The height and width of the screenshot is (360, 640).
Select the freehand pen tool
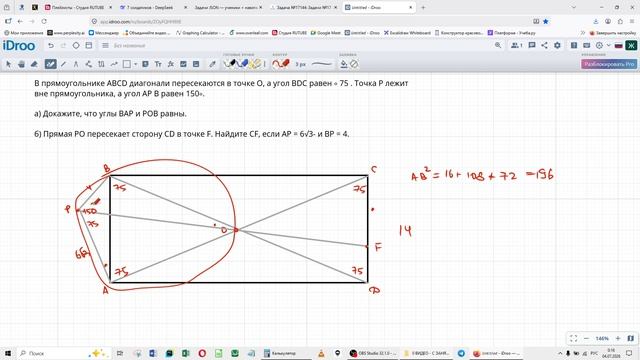[x=50, y=64]
